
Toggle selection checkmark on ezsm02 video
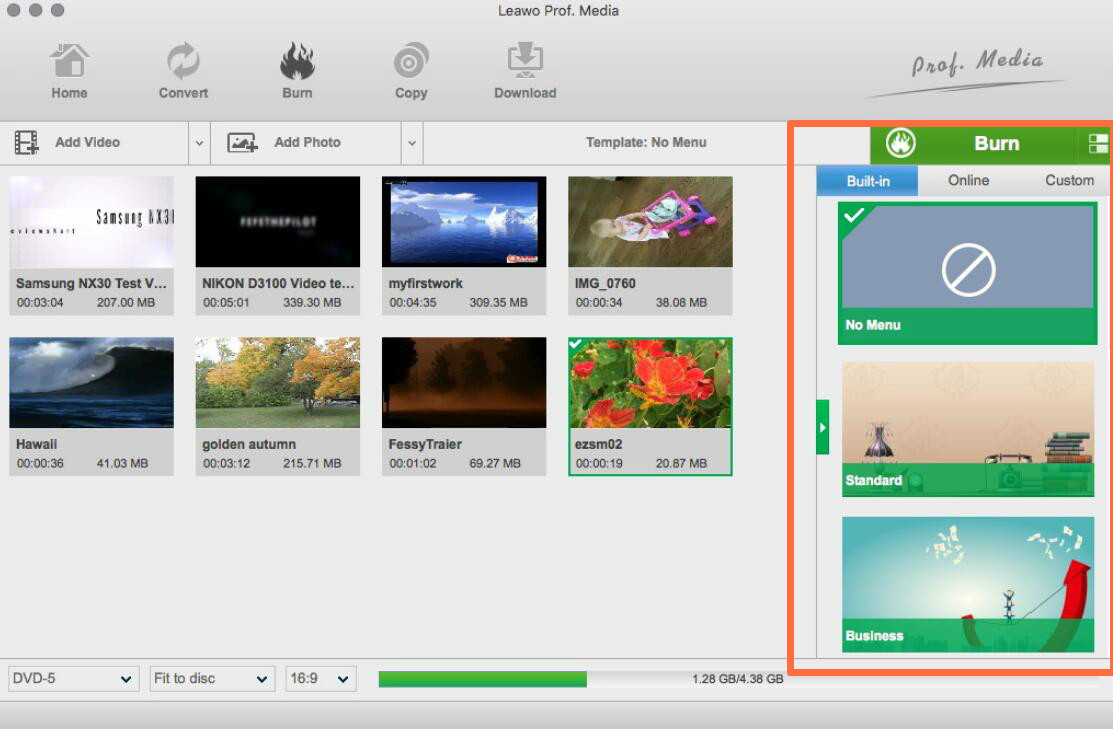pyautogui.click(x=577, y=345)
